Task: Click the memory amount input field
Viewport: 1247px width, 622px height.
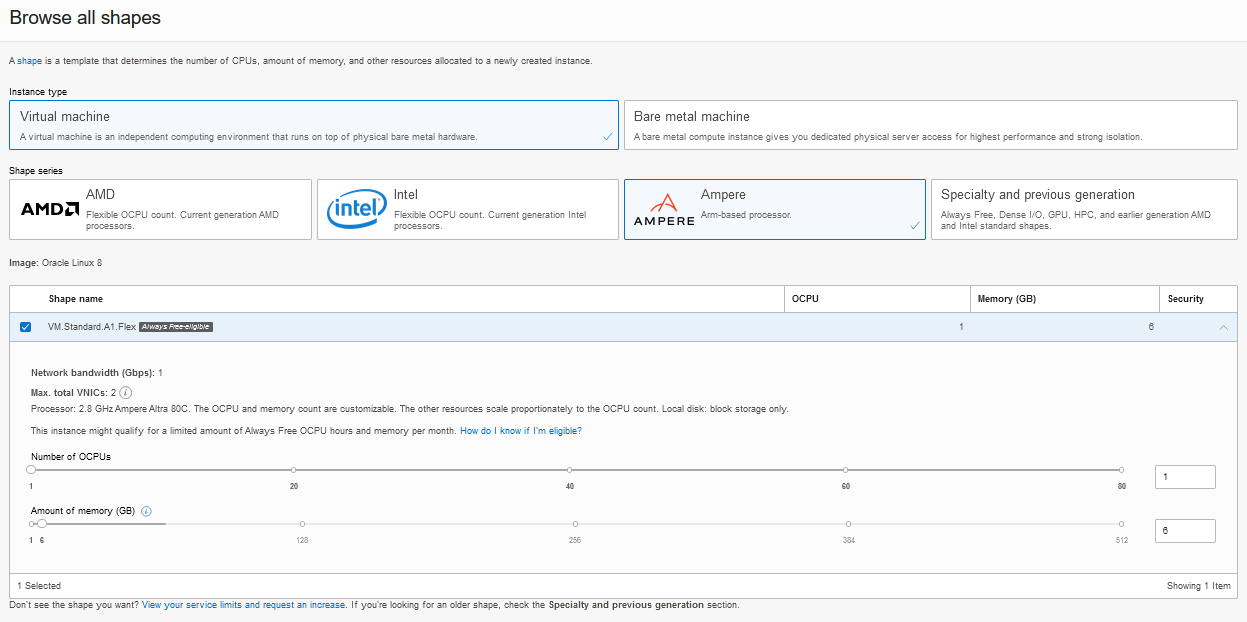Action: 1185,531
